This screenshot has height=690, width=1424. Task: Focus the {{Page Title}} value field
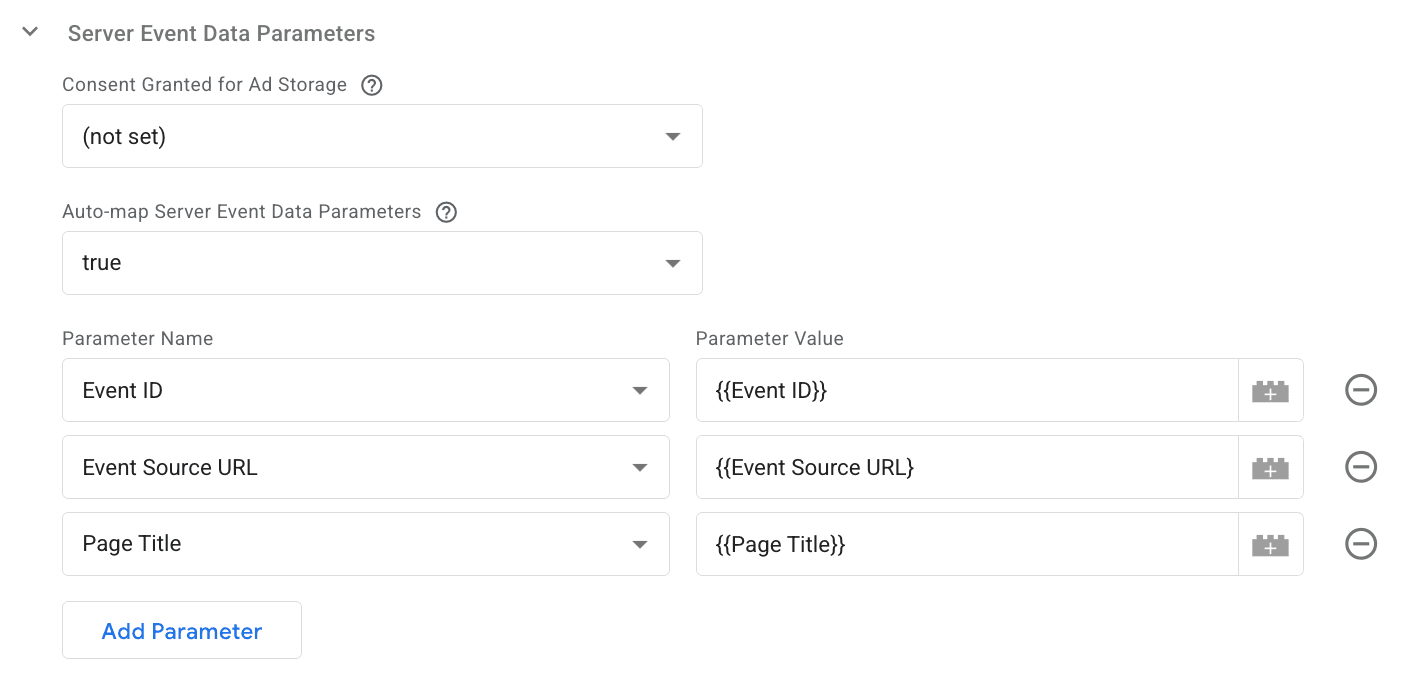coord(967,544)
